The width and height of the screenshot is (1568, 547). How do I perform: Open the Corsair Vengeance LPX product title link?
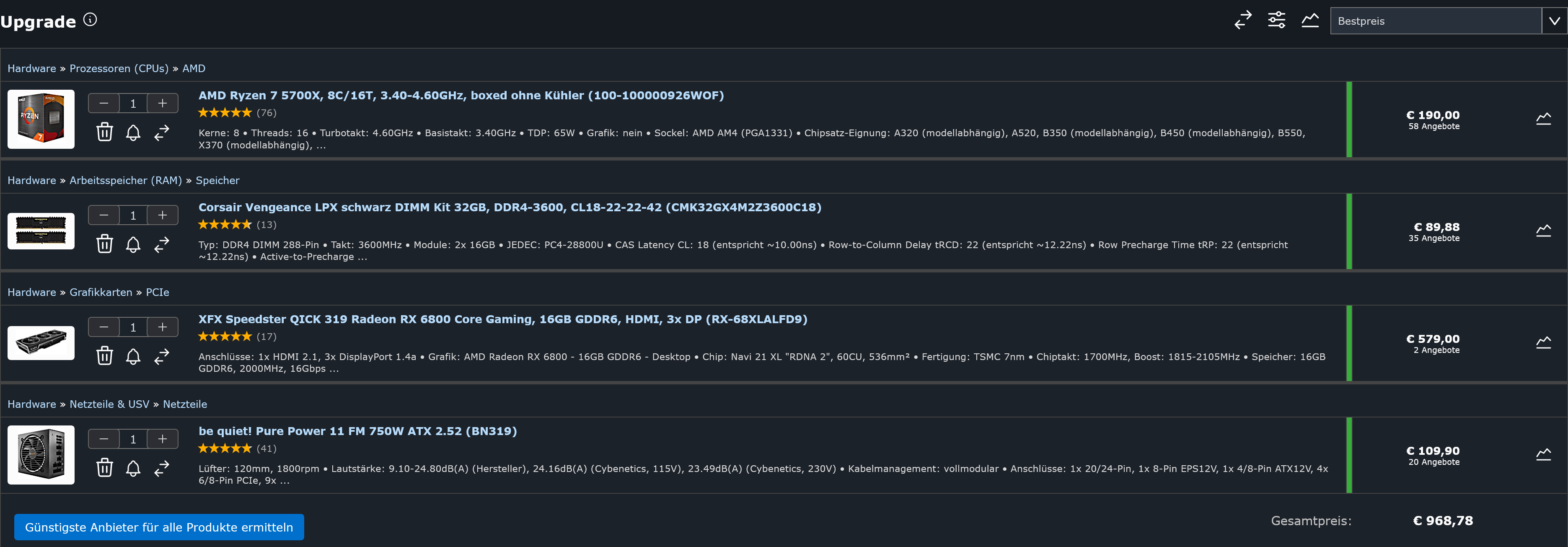[x=510, y=207]
